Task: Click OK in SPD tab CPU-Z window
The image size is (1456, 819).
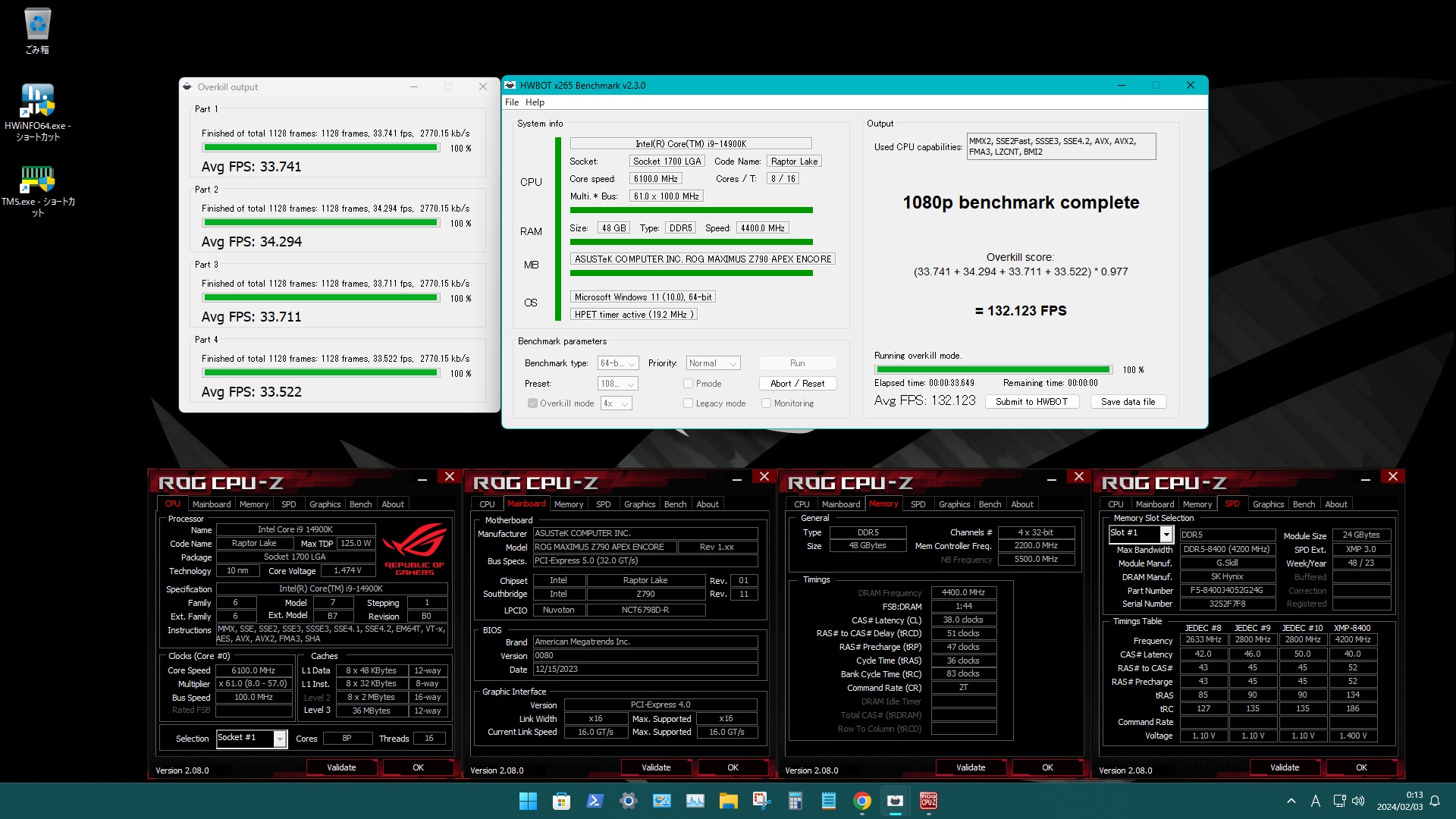Action: (x=1361, y=767)
